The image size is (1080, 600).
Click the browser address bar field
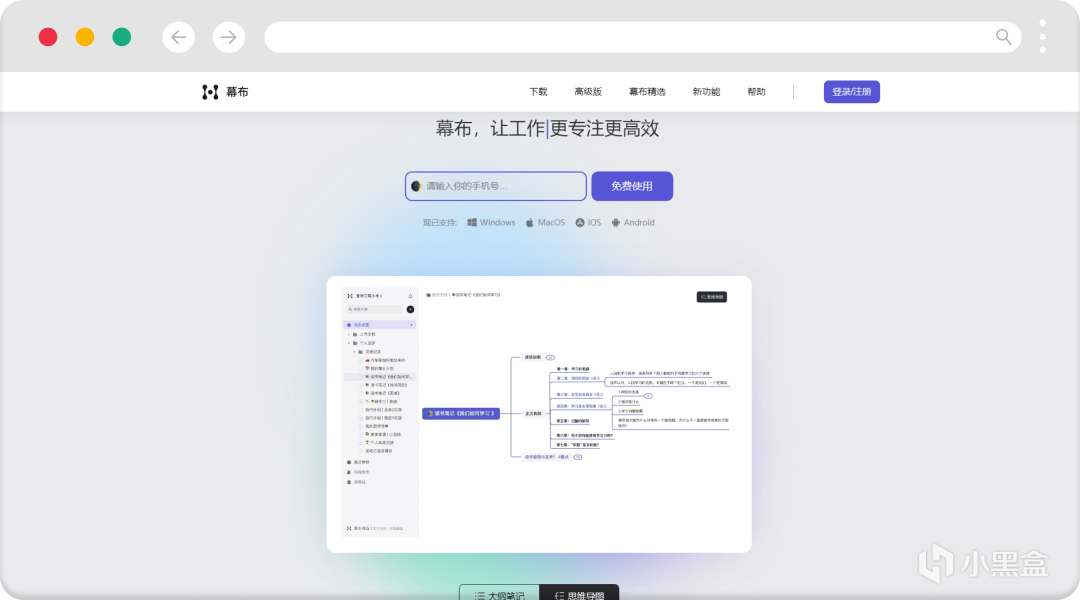643,37
